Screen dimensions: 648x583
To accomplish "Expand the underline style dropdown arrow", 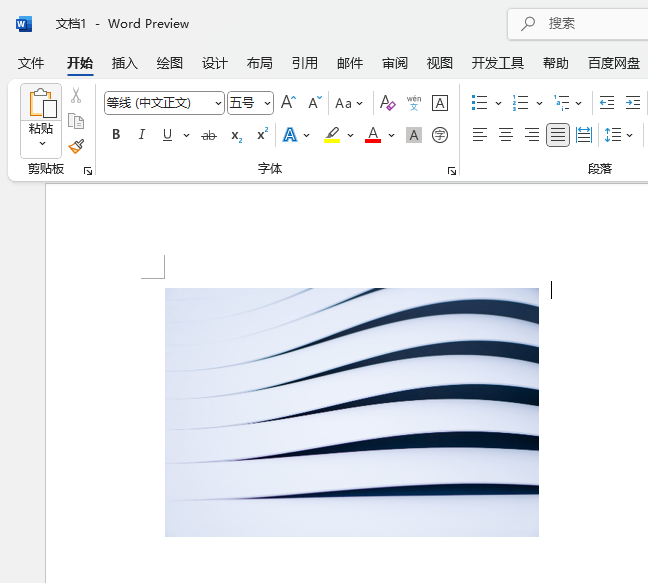I will (186, 135).
